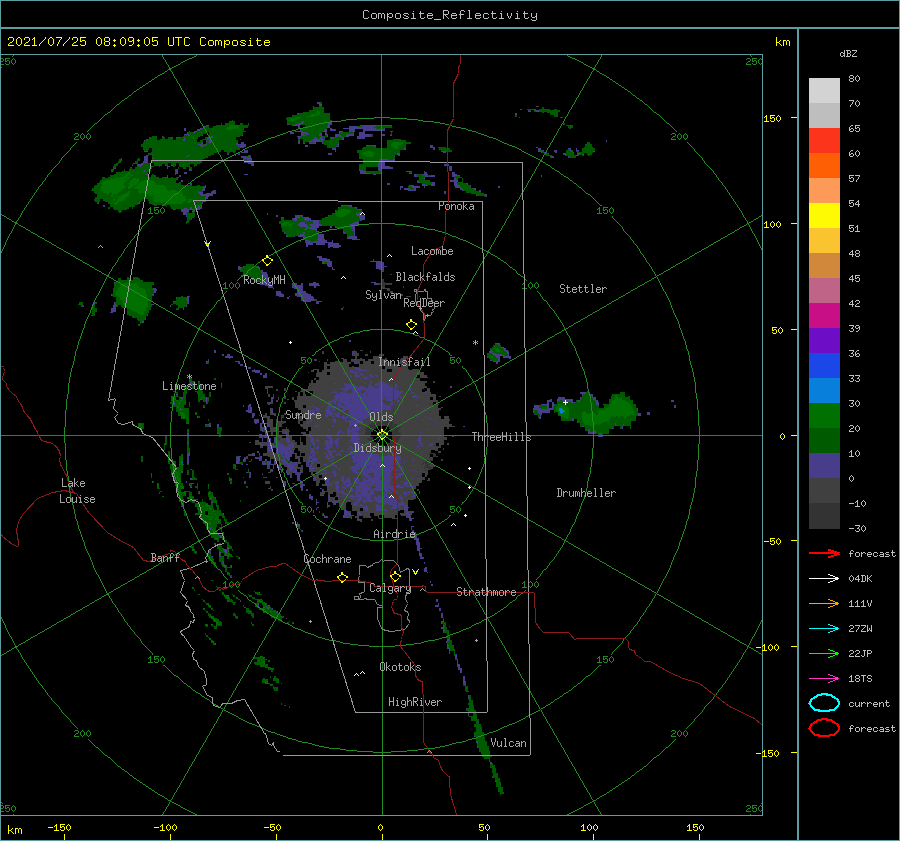Click the cyan 27ZW arrow icon
Viewport: 900px width, 841px height.
pyautogui.click(x=824, y=629)
